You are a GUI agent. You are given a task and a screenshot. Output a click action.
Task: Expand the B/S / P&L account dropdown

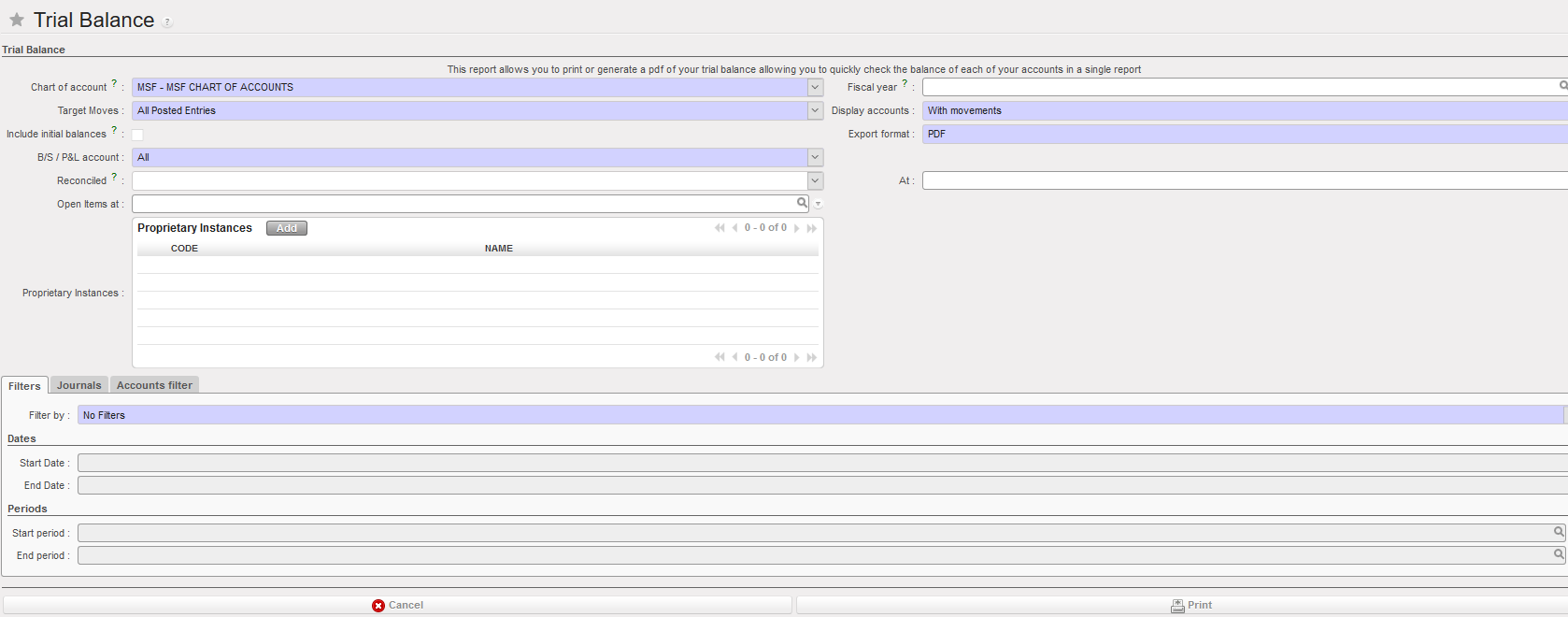click(x=815, y=157)
